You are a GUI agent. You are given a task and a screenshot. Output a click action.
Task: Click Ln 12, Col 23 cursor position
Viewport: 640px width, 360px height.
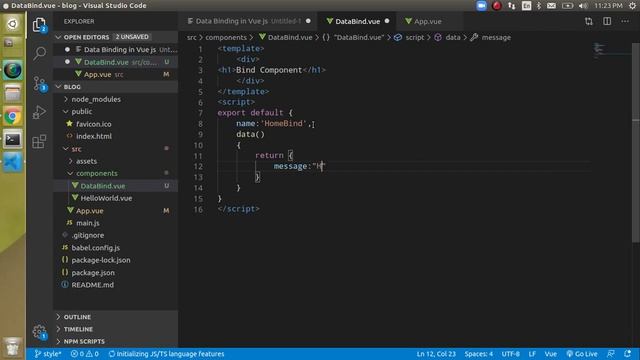436,354
